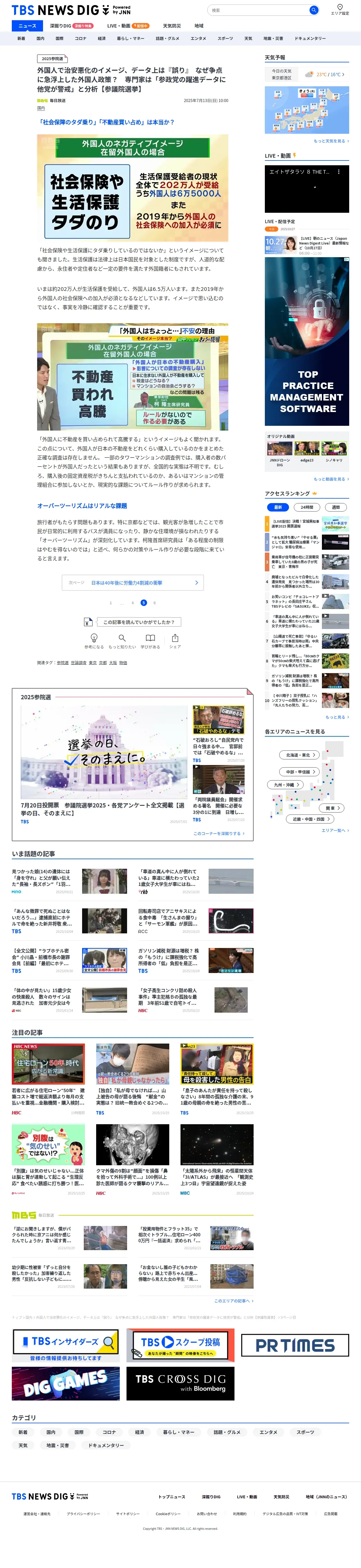The image size is (361, 1568).
Task: Click the シノキャリ channel thumbnail
Action: [334, 449]
